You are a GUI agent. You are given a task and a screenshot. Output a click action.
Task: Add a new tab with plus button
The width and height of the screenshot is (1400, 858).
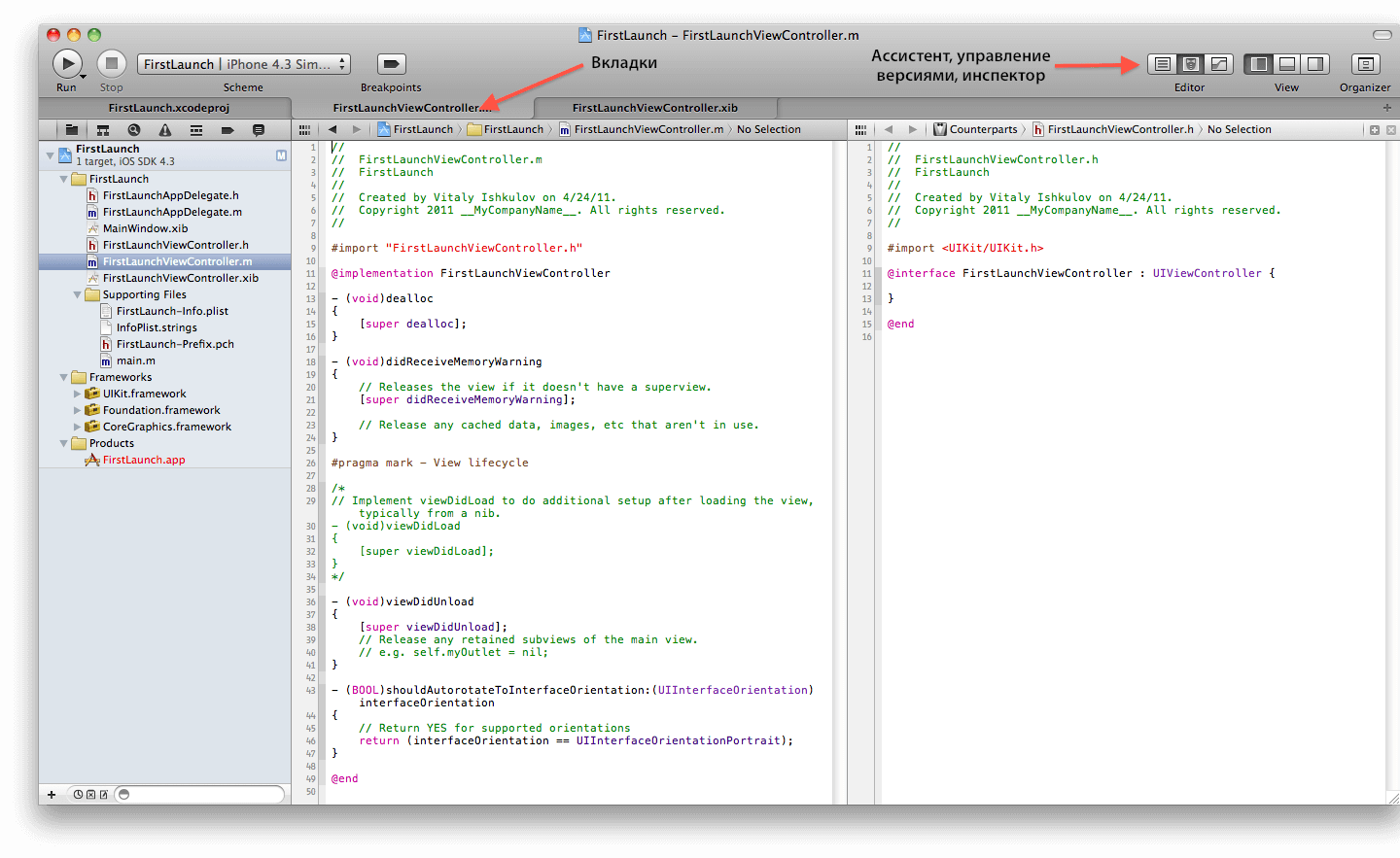1387,108
